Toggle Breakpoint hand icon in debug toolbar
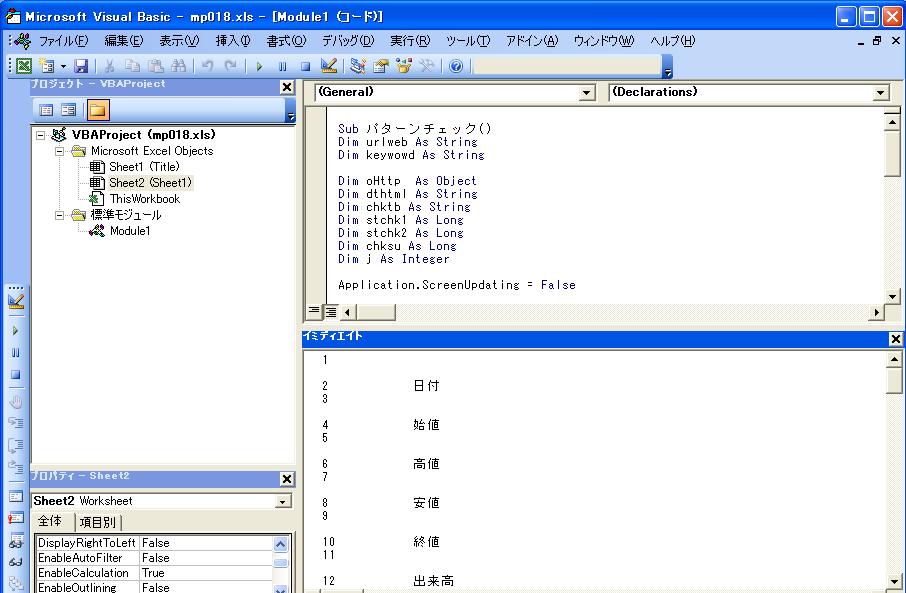Viewport: 906px width, 593px height. tap(16, 402)
